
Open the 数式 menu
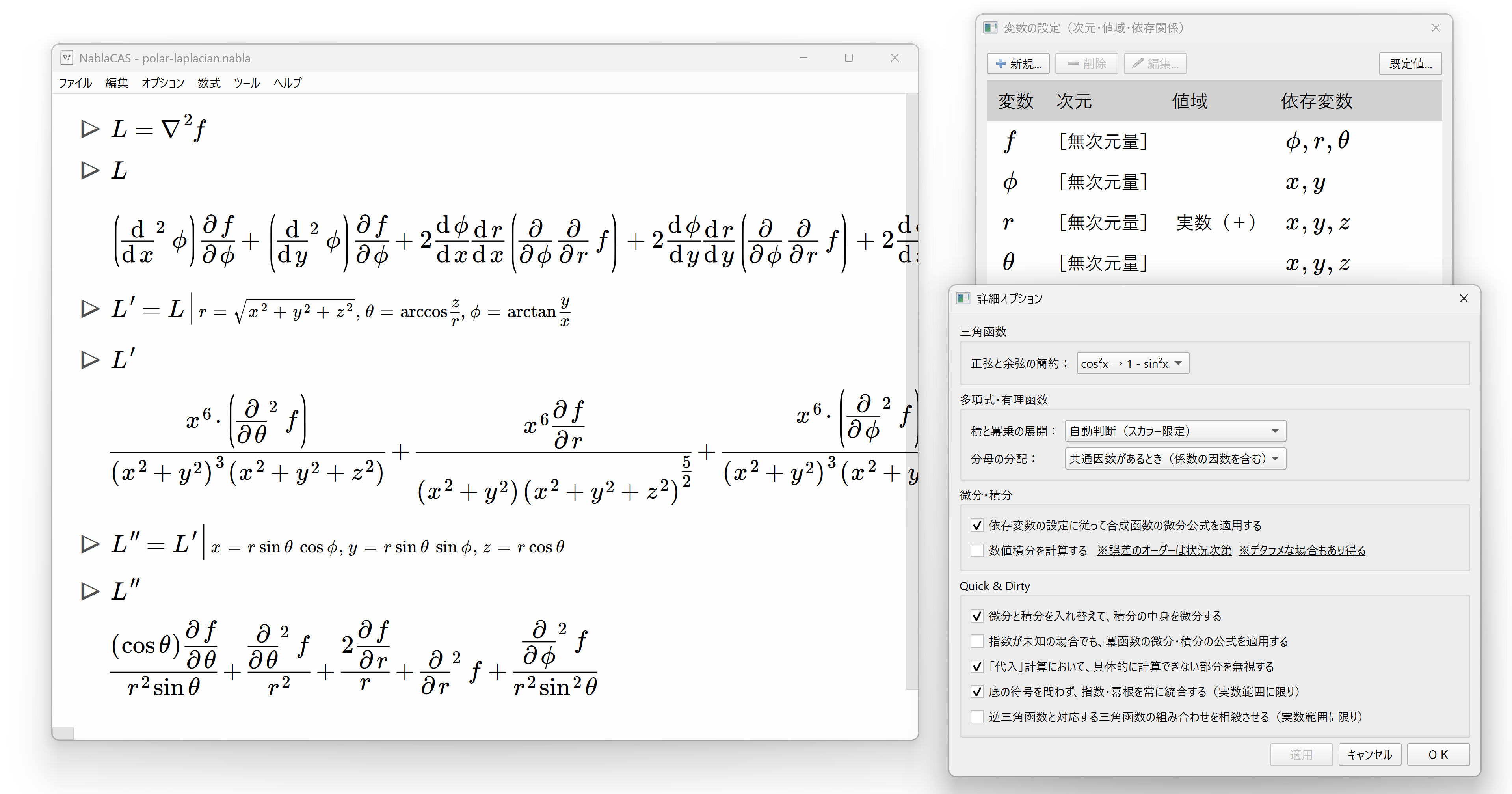[208, 83]
